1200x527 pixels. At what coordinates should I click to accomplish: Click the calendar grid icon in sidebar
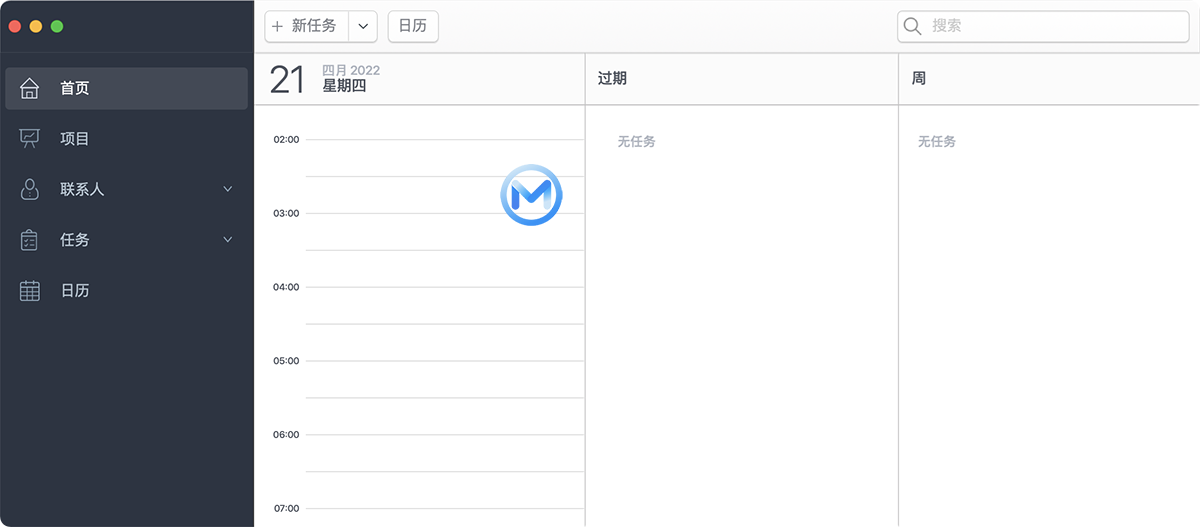tap(30, 291)
